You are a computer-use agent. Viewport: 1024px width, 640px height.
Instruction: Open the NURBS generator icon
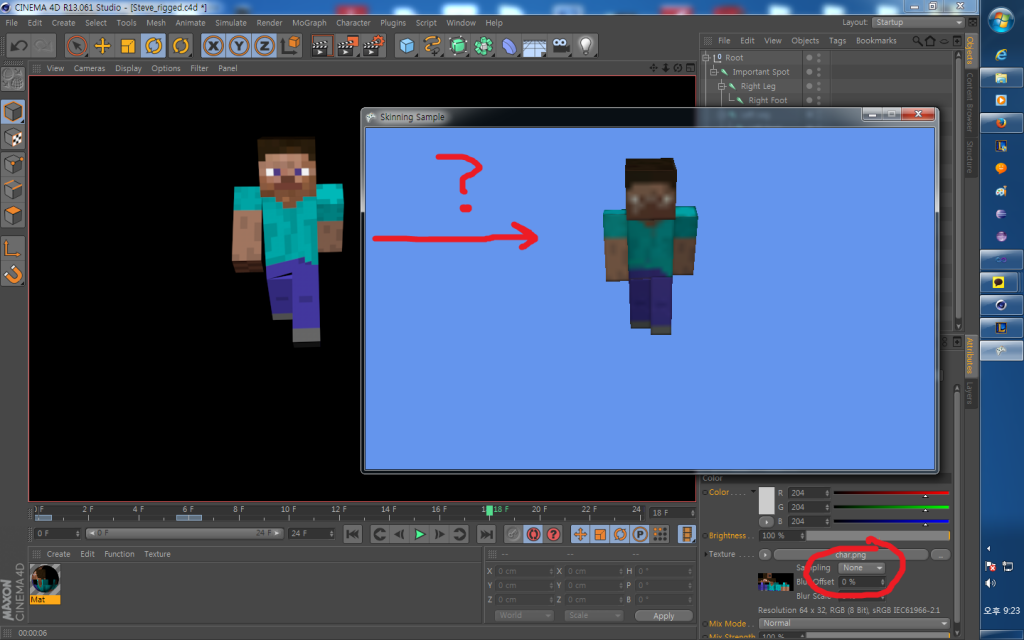coord(458,46)
